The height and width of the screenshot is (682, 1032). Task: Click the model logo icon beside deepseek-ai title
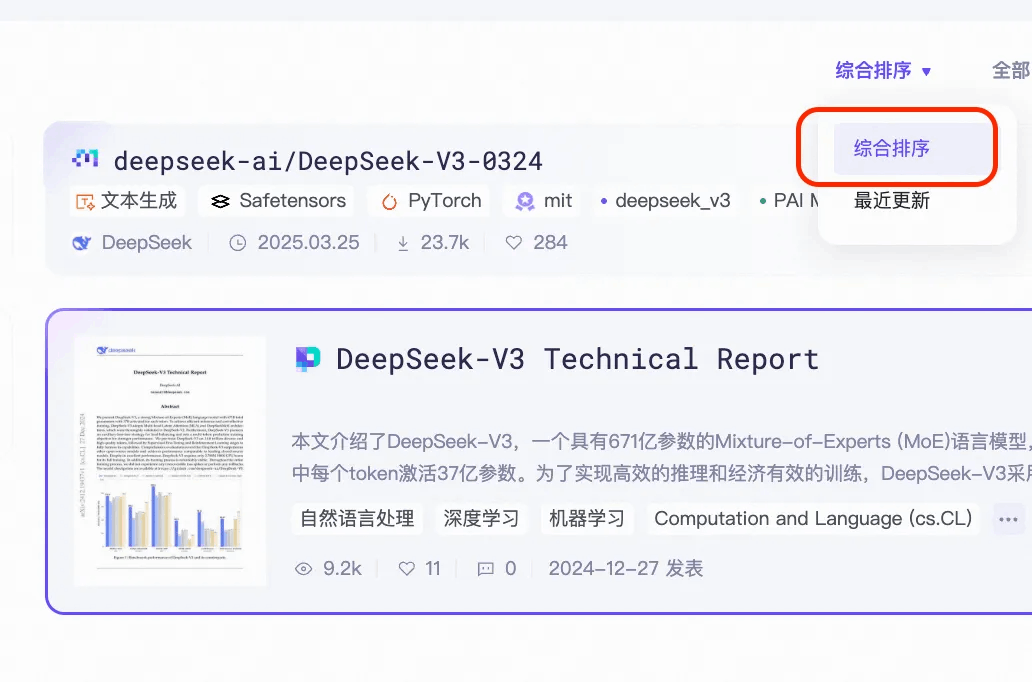click(x=85, y=159)
